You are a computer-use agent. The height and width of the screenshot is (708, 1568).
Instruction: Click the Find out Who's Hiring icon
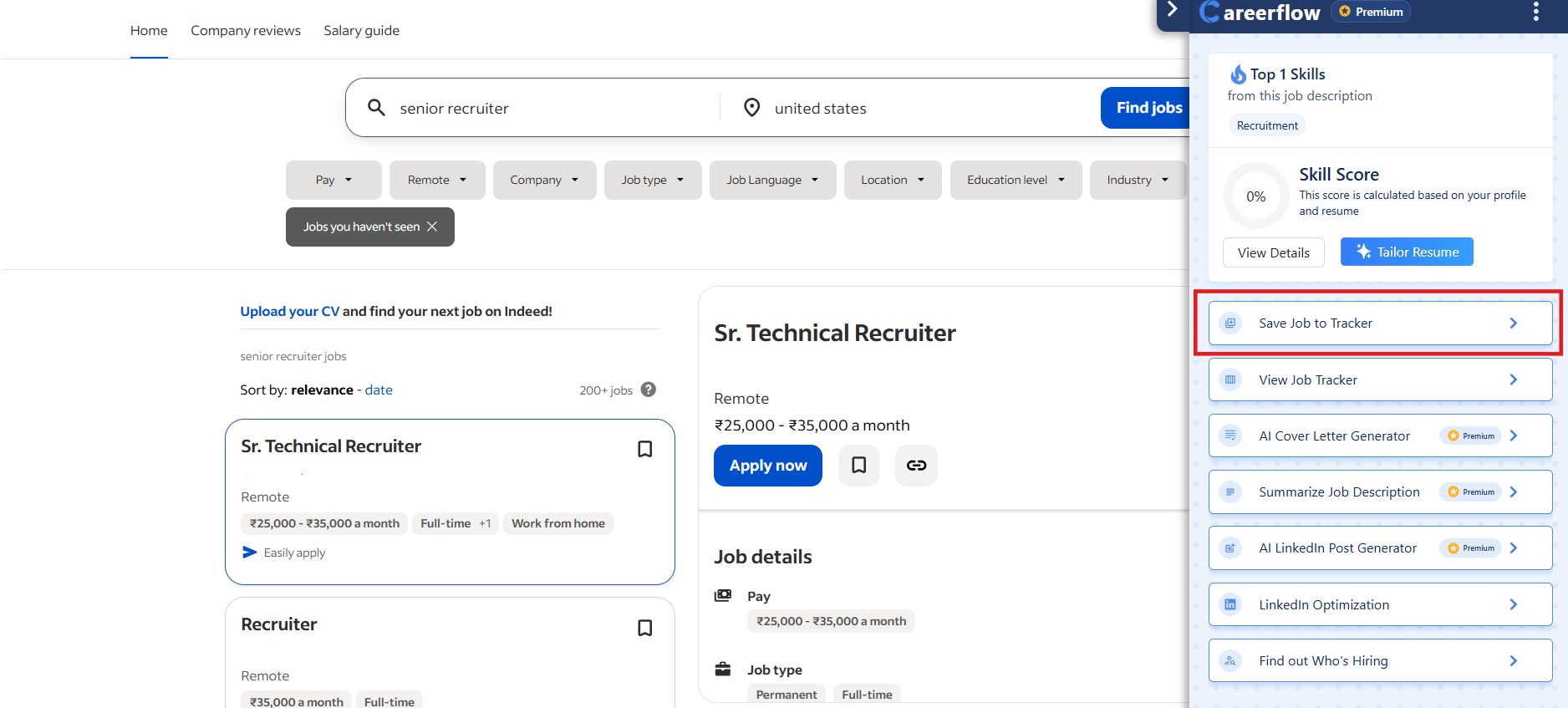(x=1230, y=660)
